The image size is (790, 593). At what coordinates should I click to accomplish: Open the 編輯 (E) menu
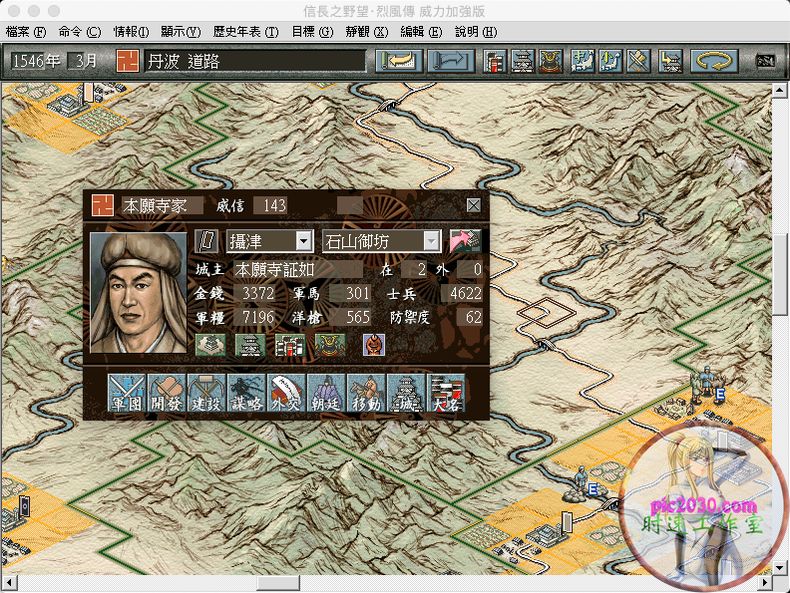pos(421,32)
